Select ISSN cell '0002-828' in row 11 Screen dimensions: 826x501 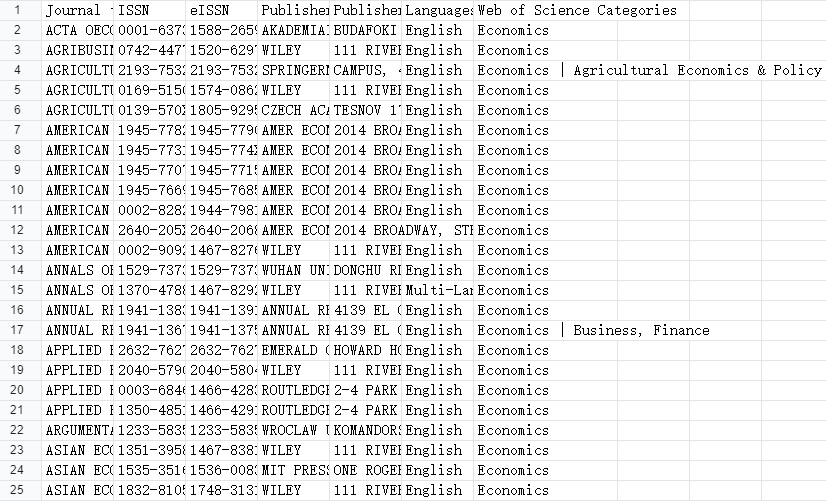[x=150, y=210]
